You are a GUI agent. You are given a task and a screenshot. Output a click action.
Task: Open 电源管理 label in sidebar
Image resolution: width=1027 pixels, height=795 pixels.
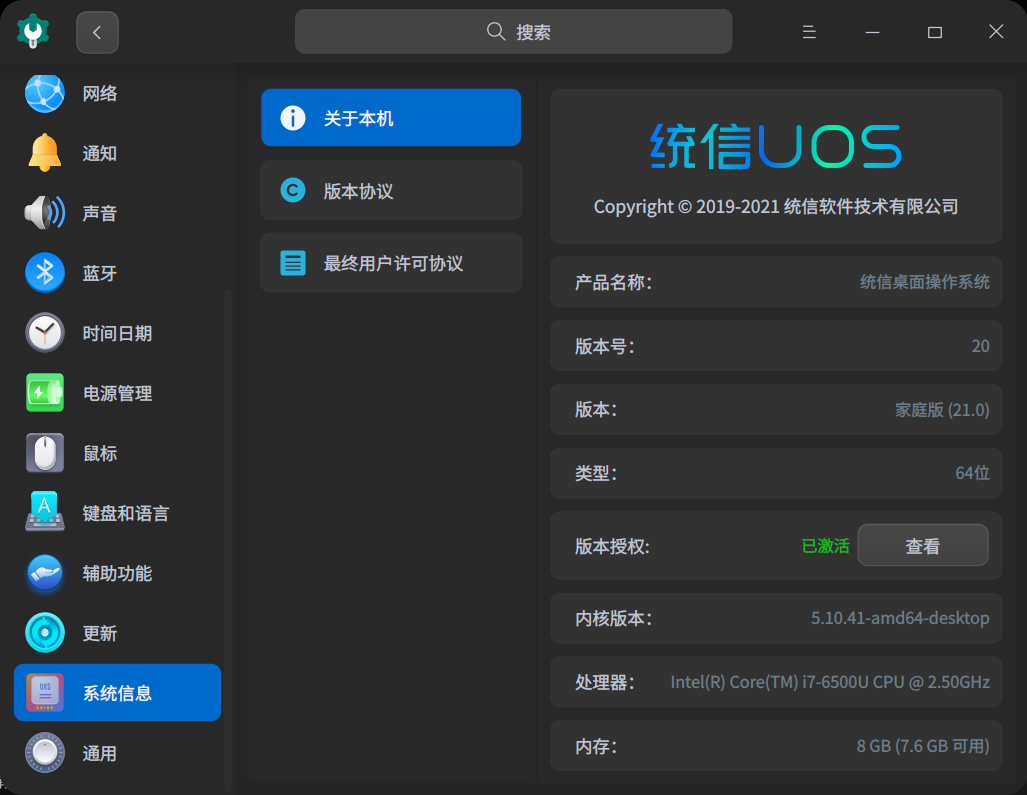tap(117, 394)
